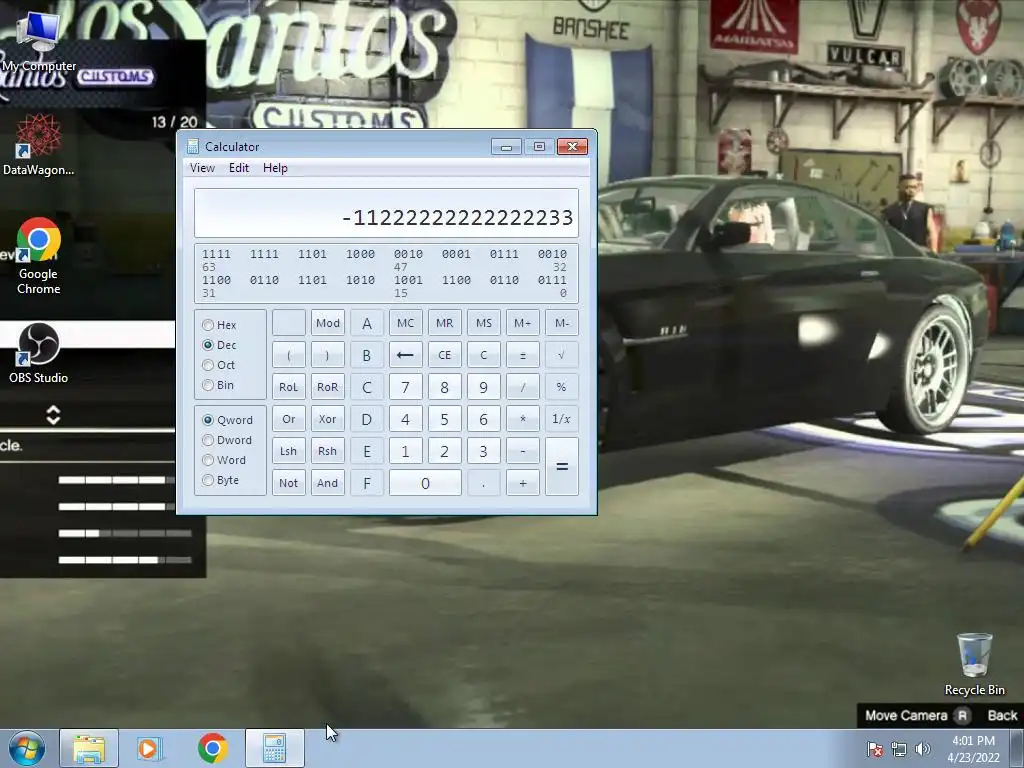
Task: Click the Rsh shift right button
Action: click(328, 451)
